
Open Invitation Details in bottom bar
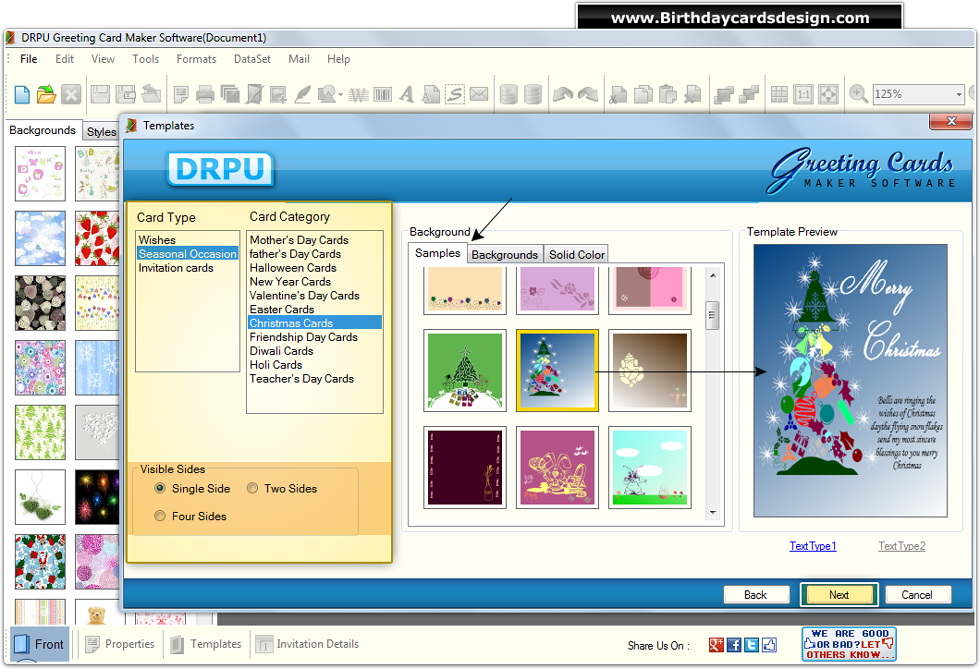(308, 644)
